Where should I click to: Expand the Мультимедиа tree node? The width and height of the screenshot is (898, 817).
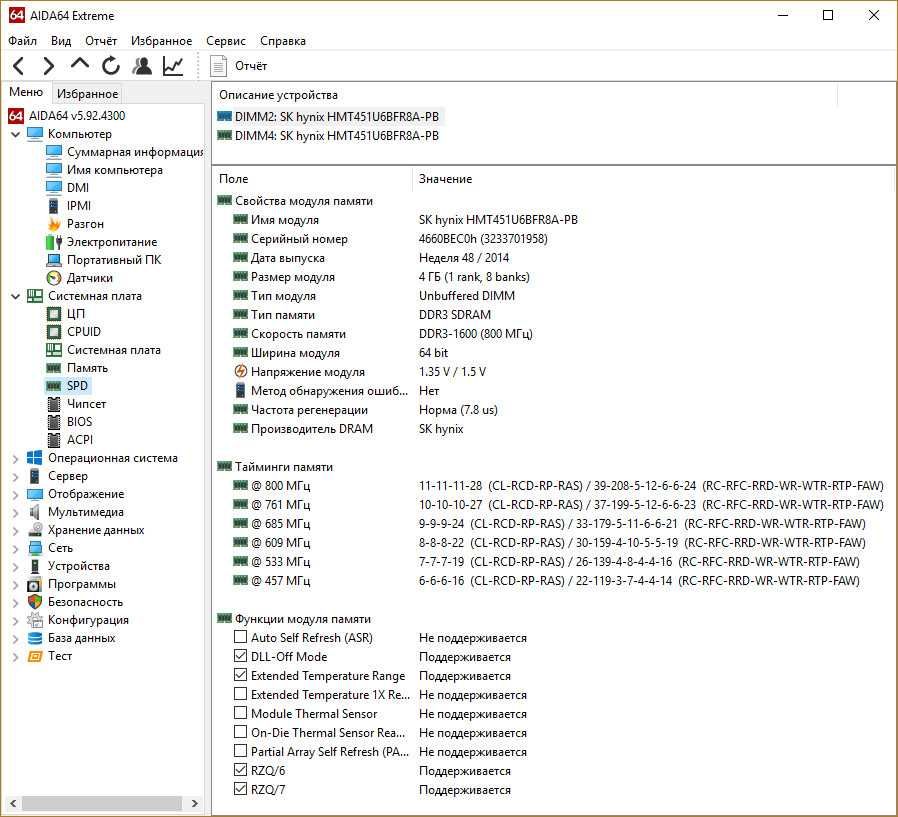15,512
